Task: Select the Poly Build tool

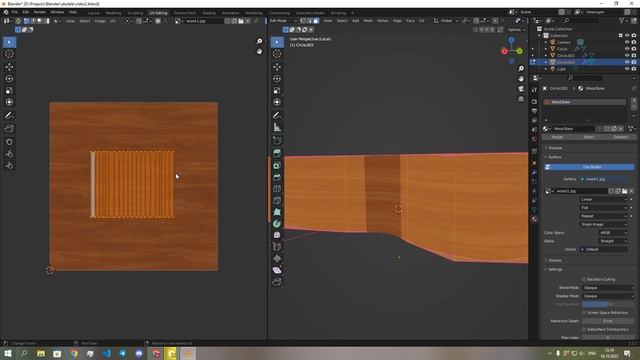Action: point(277,212)
